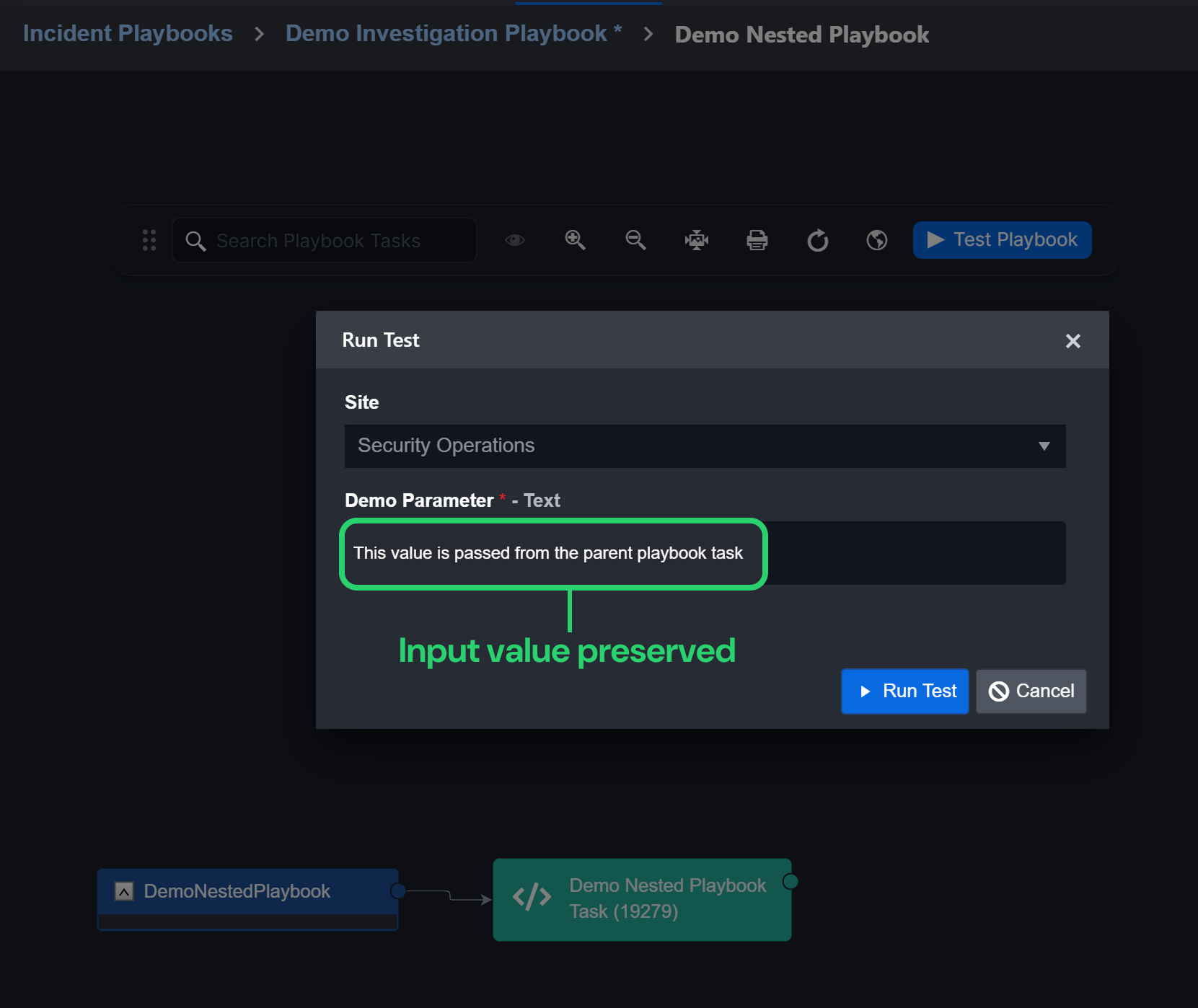The image size is (1198, 1008).
Task: Click the zoom in magnifier icon
Action: [x=575, y=240]
